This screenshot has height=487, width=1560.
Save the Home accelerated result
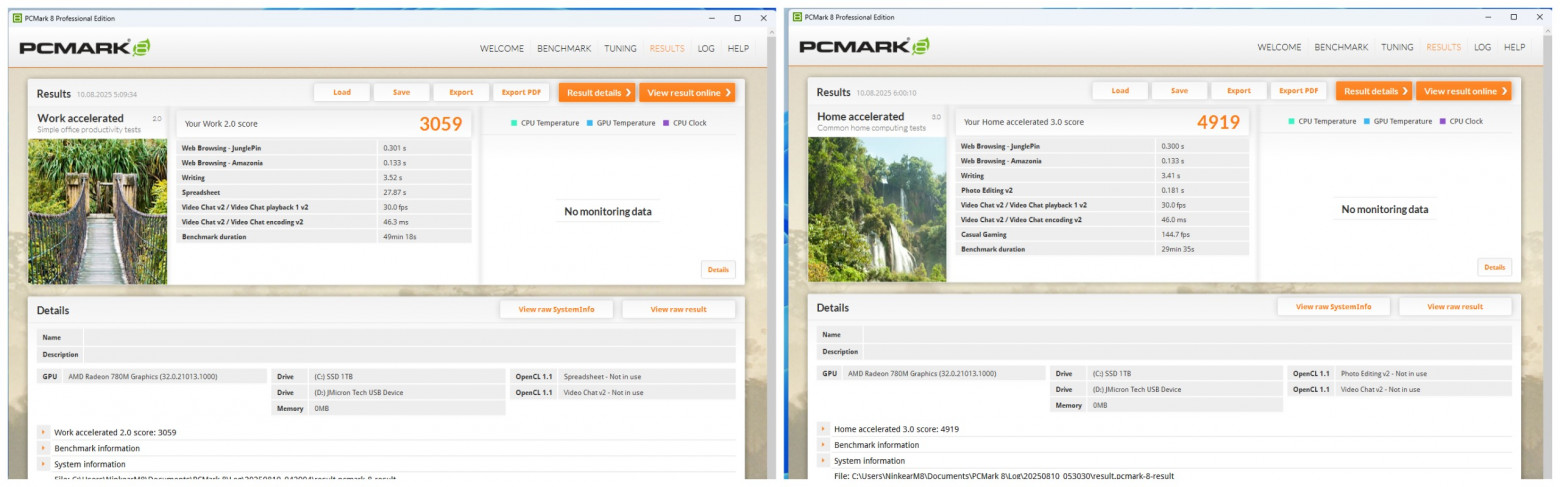(1179, 91)
